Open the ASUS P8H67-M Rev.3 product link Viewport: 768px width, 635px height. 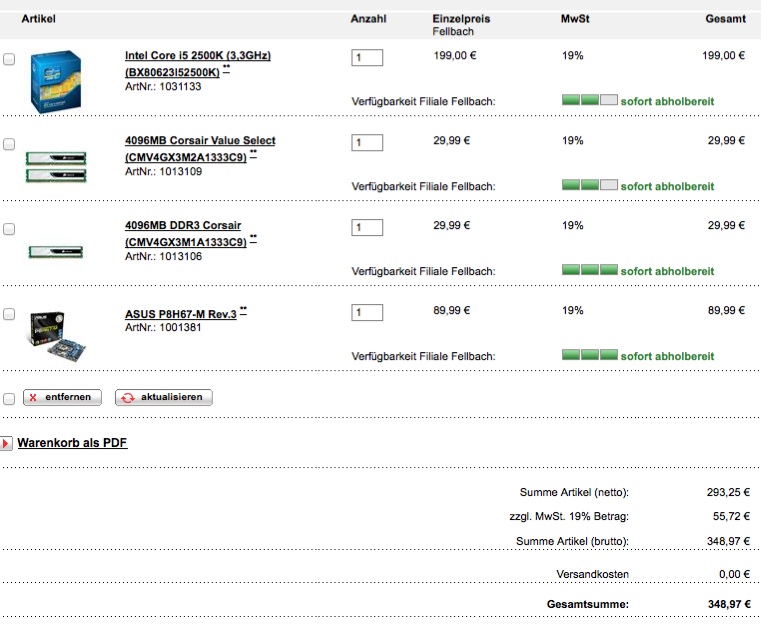[180, 314]
